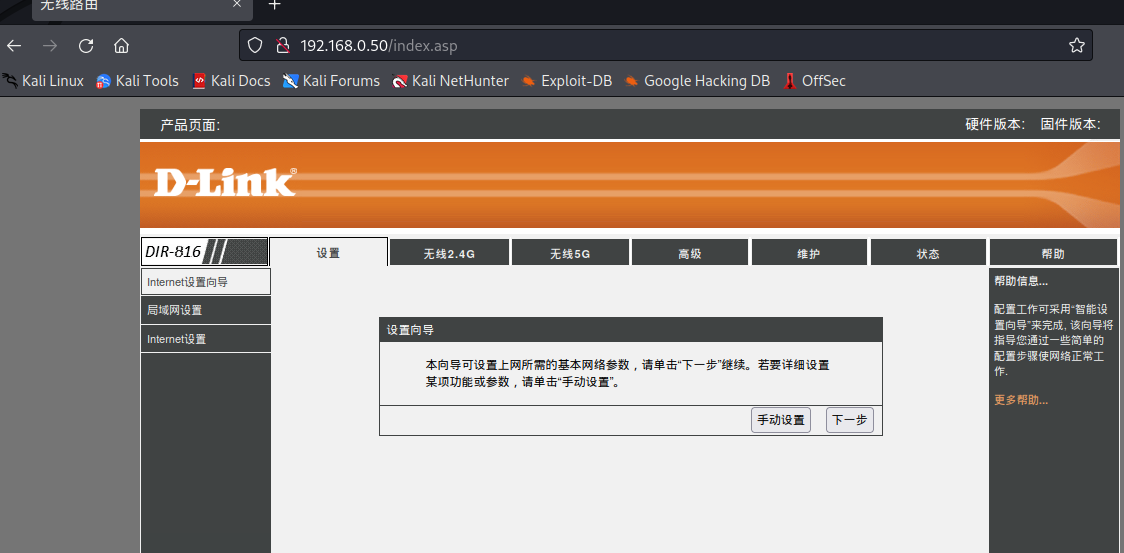Click the 硬件版本 label
The height and width of the screenshot is (553, 1124).
coord(996,124)
